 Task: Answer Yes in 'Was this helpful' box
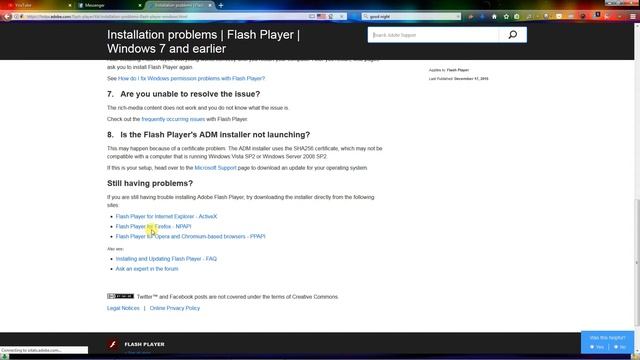(x=597, y=347)
